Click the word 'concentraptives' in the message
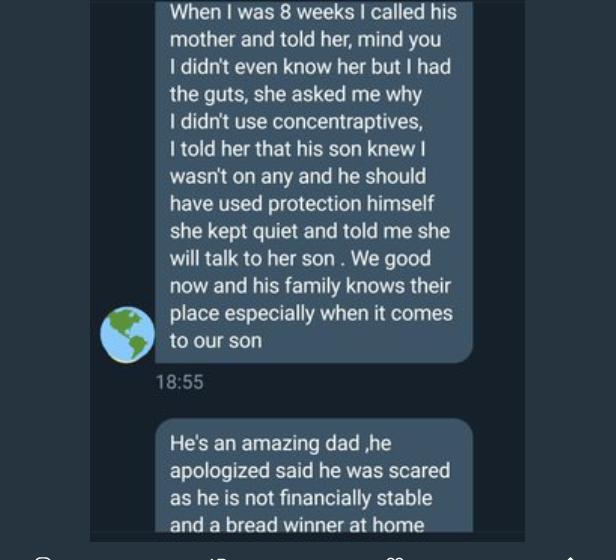Screen dimensions: 616x560 tap(347, 122)
